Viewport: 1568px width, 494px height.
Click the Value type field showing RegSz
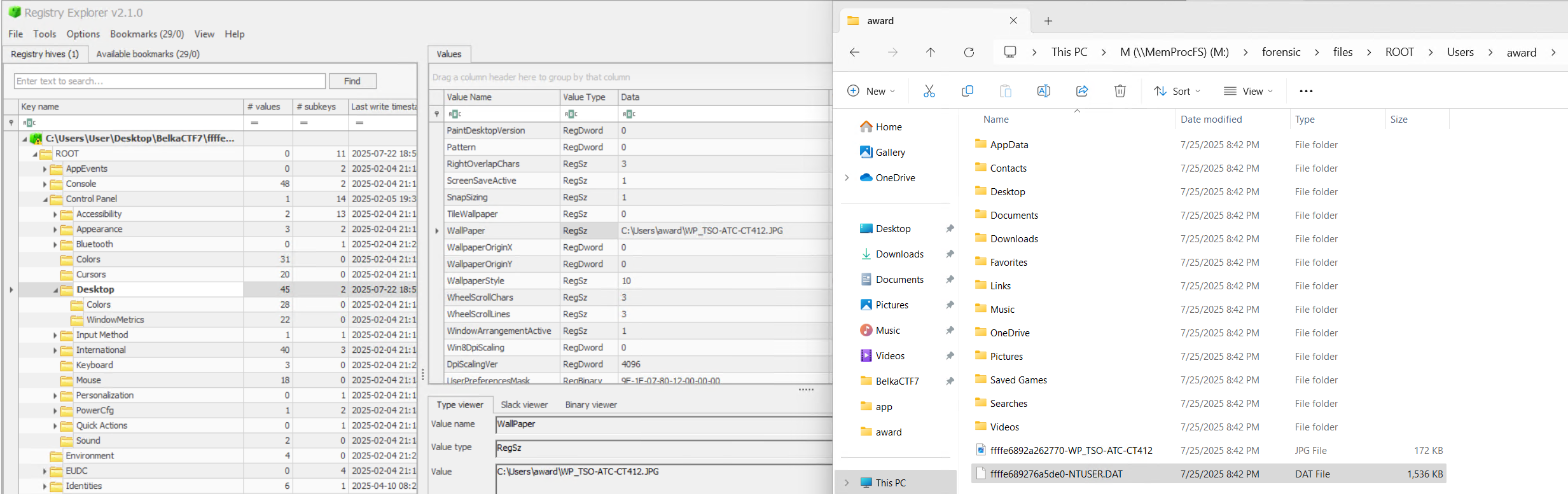coord(663,449)
